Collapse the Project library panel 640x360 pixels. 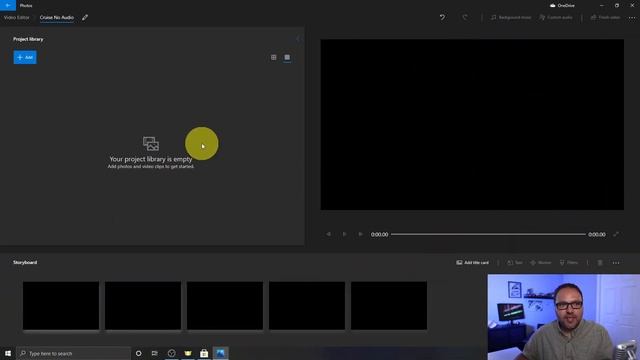298,39
